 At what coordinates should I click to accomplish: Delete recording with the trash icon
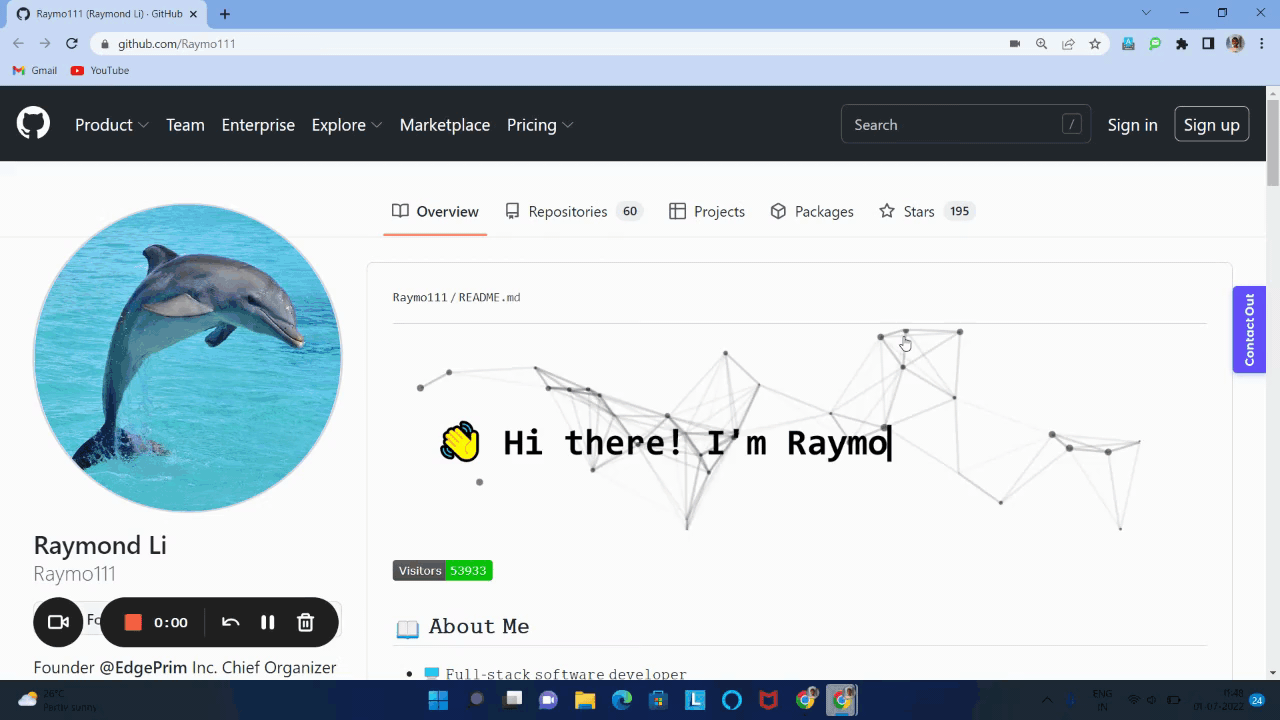pos(306,622)
